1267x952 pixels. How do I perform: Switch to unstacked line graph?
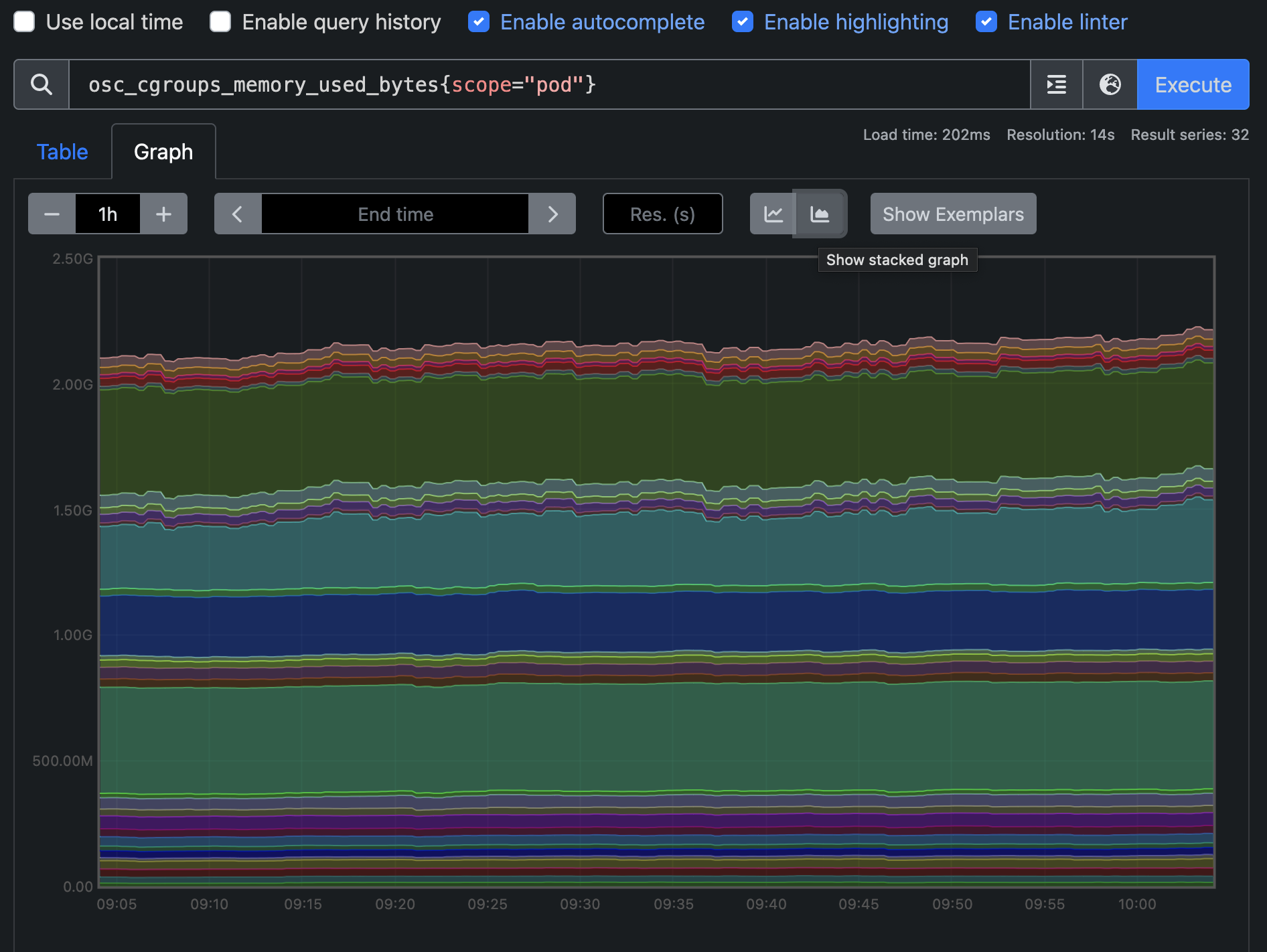(773, 214)
